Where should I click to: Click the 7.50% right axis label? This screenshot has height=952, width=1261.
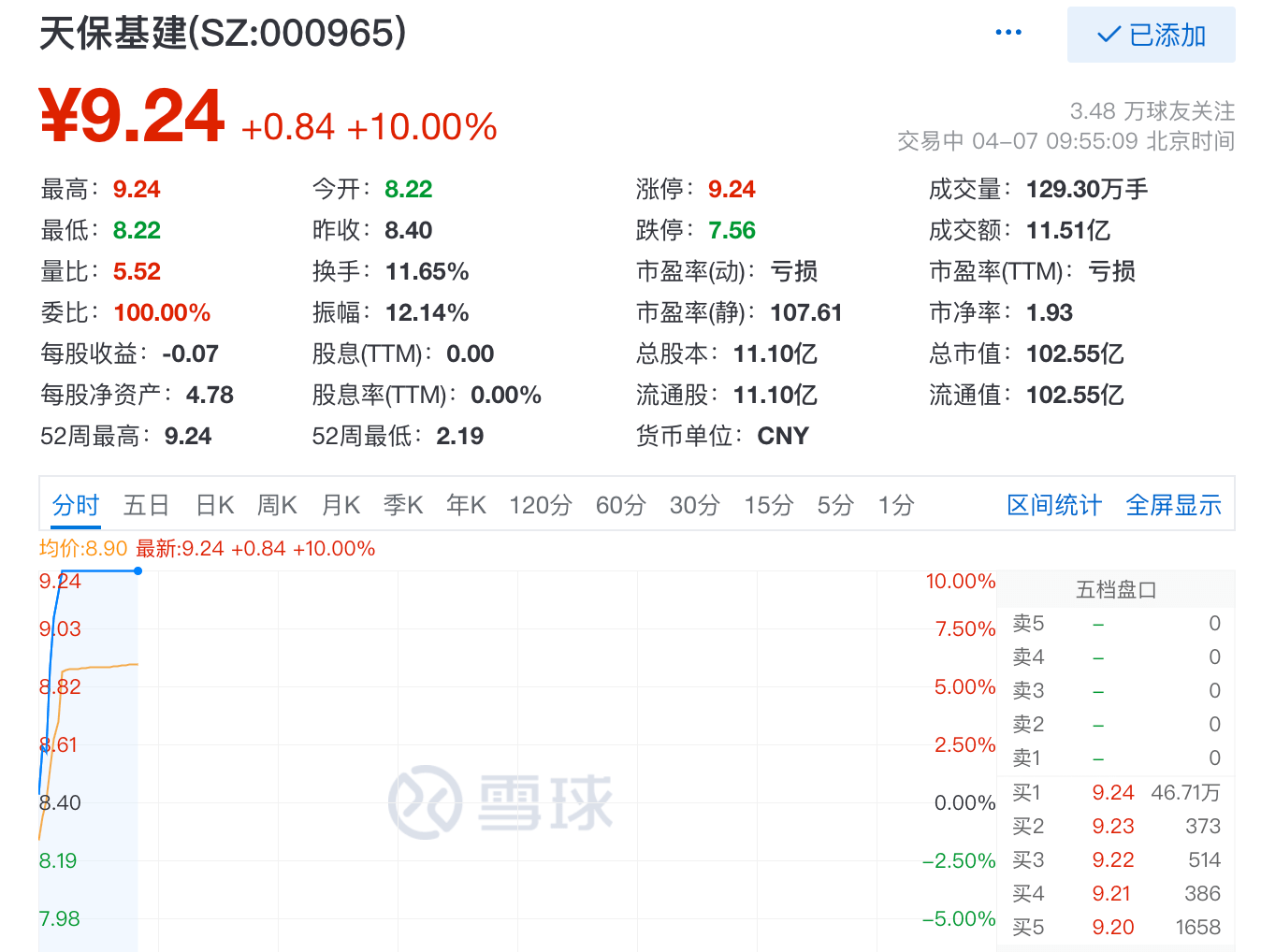click(x=965, y=628)
